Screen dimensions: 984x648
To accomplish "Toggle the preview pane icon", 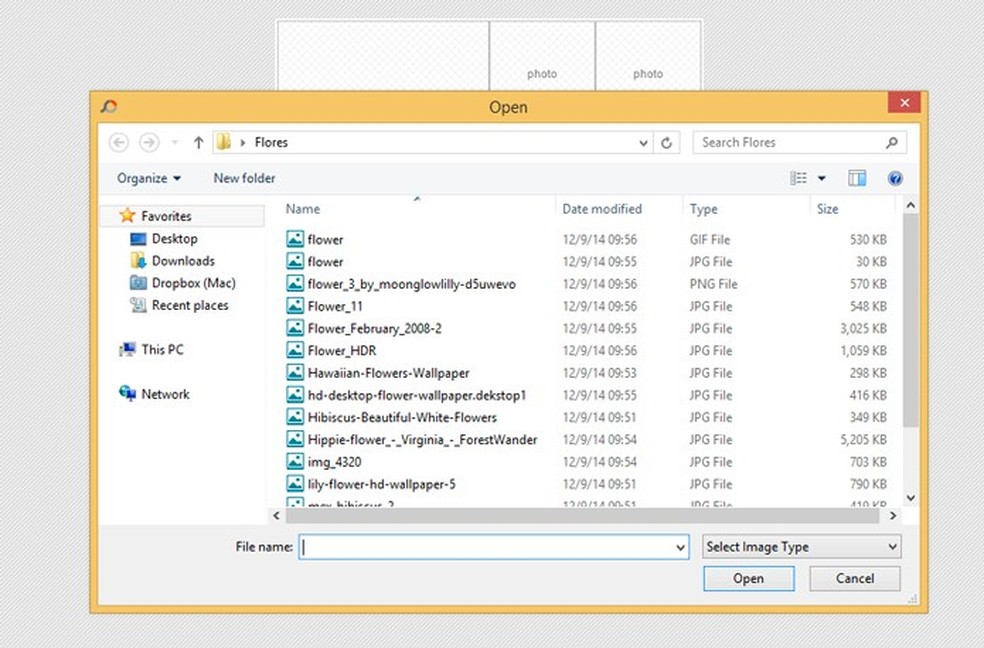I will pos(857,179).
